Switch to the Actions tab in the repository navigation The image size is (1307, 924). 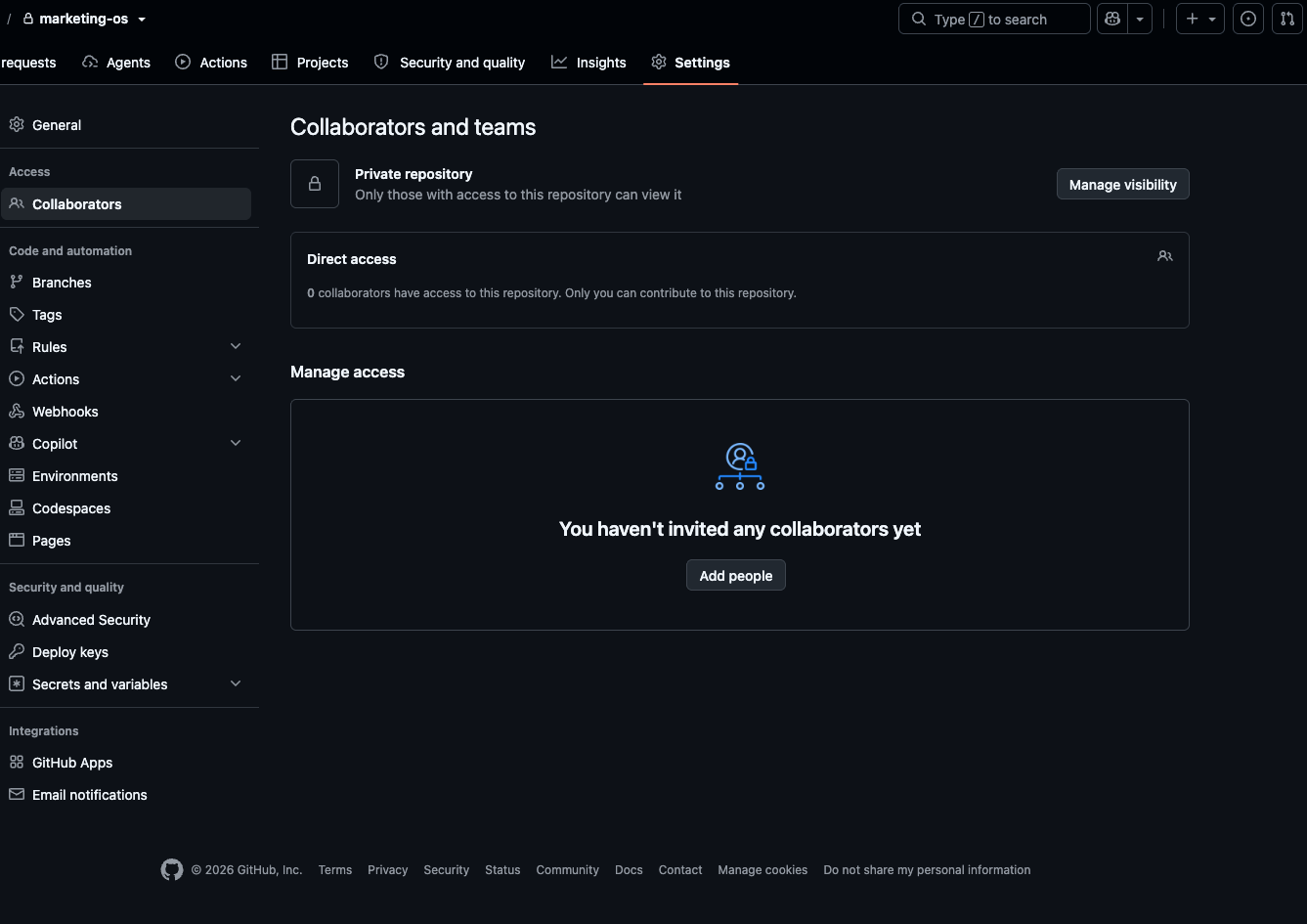211,63
